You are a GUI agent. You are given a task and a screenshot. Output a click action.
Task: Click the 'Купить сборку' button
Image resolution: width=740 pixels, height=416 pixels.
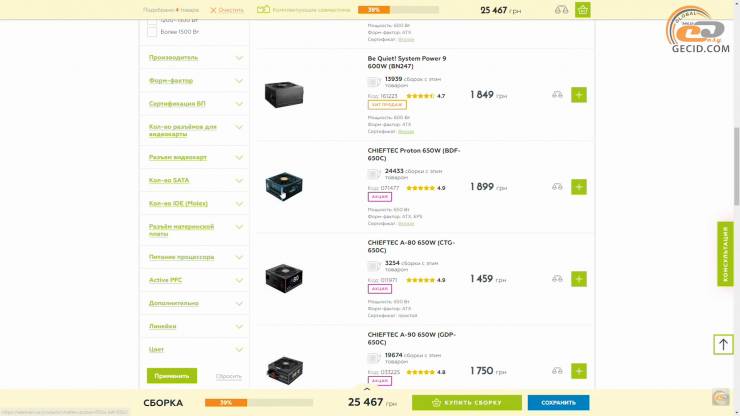pos(467,402)
